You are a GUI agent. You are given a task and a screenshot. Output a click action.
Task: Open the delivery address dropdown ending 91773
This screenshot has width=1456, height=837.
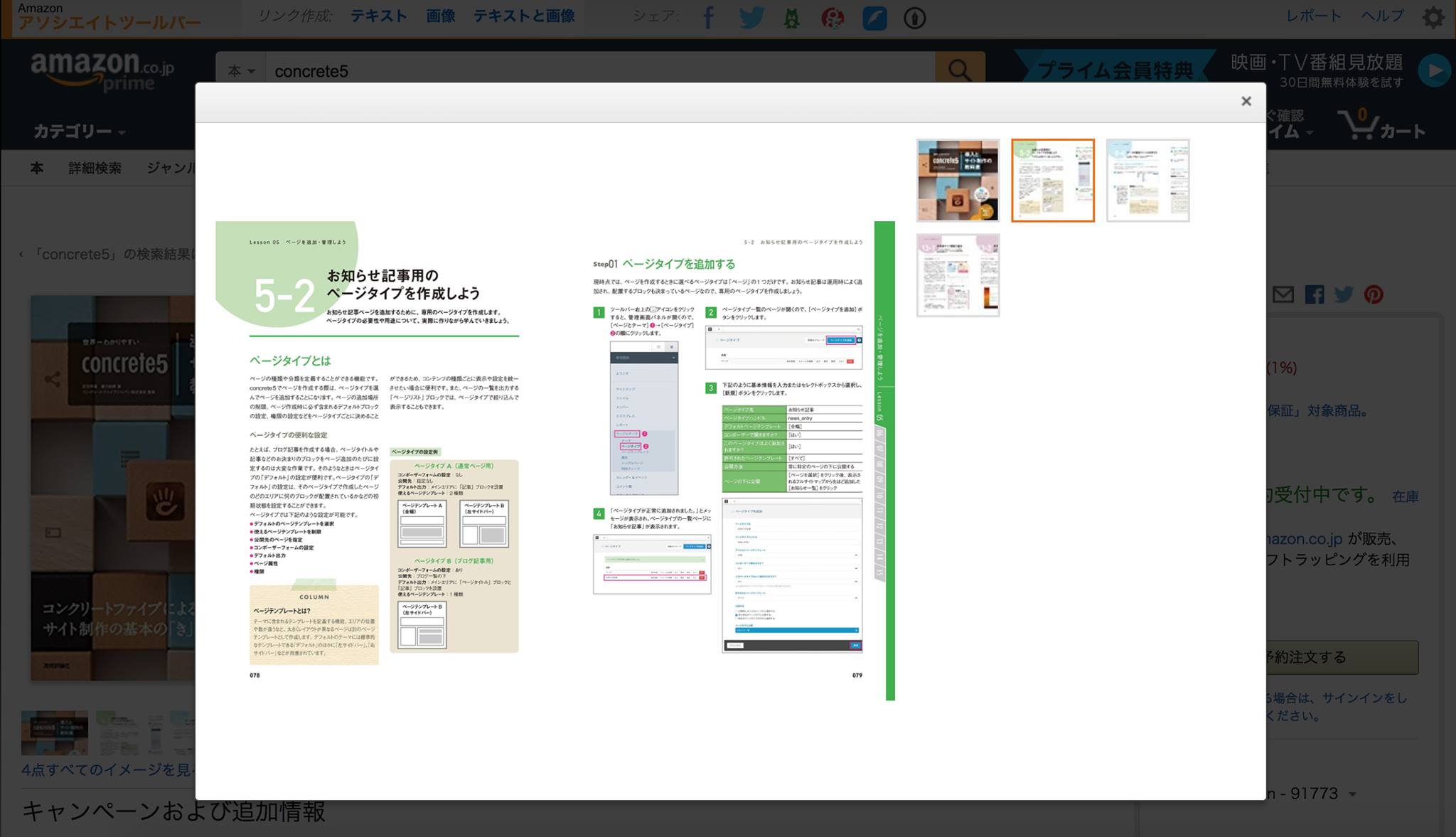click(x=1311, y=794)
